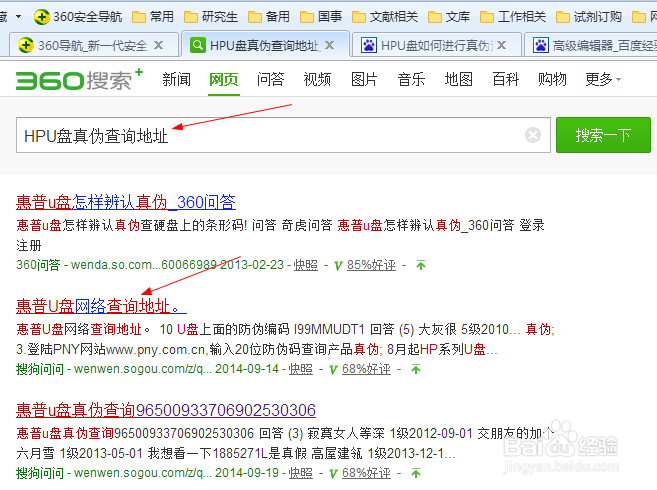Open the 工作相关 bookmark folder

tap(513, 17)
